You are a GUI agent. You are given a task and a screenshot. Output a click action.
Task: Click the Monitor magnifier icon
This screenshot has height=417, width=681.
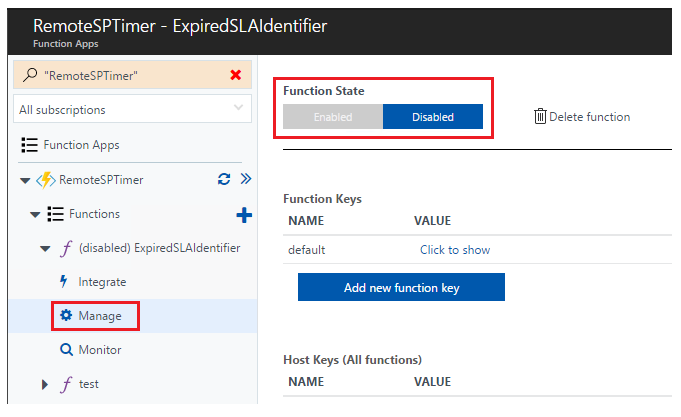click(66, 350)
